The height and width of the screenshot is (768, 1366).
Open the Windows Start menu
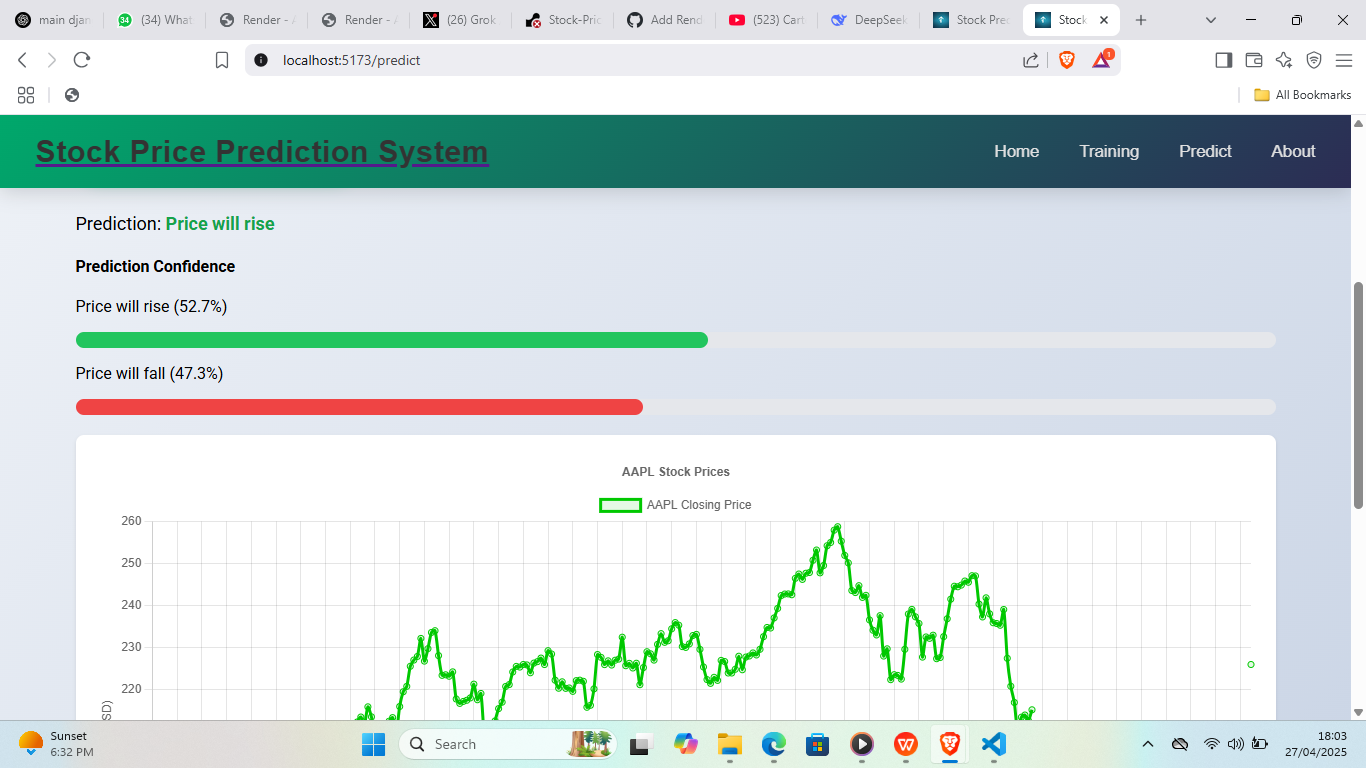[373, 744]
